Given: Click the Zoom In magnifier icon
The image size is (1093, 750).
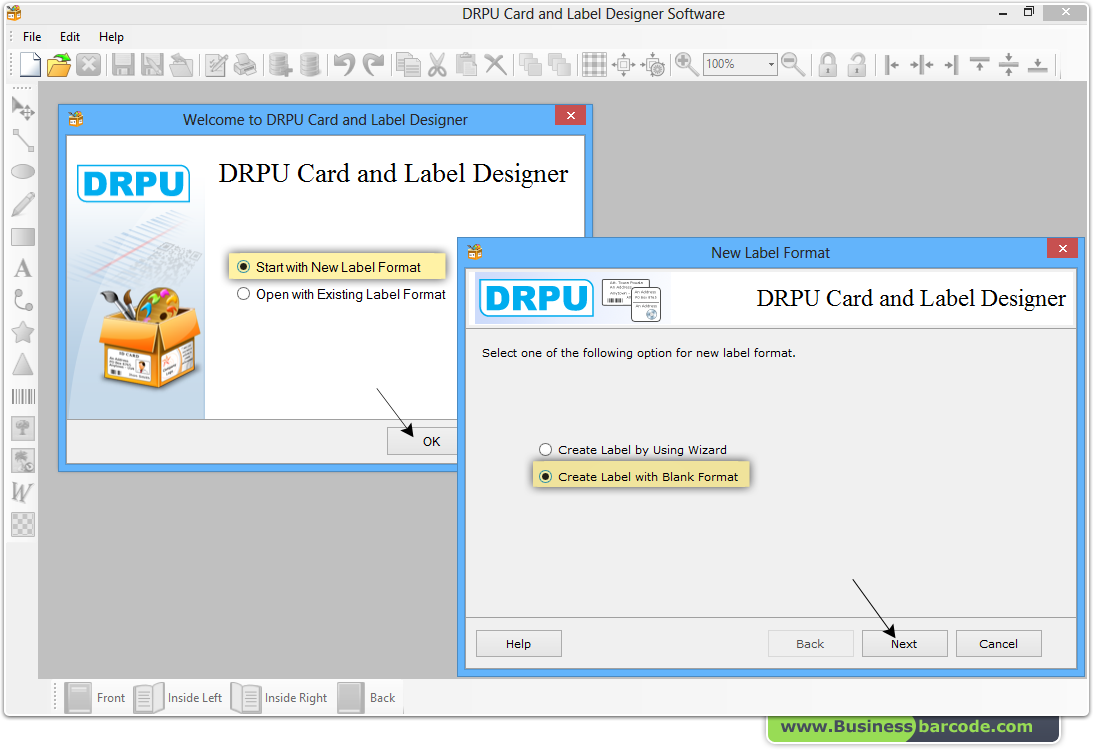Looking at the screenshot, I should pos(686,64).
